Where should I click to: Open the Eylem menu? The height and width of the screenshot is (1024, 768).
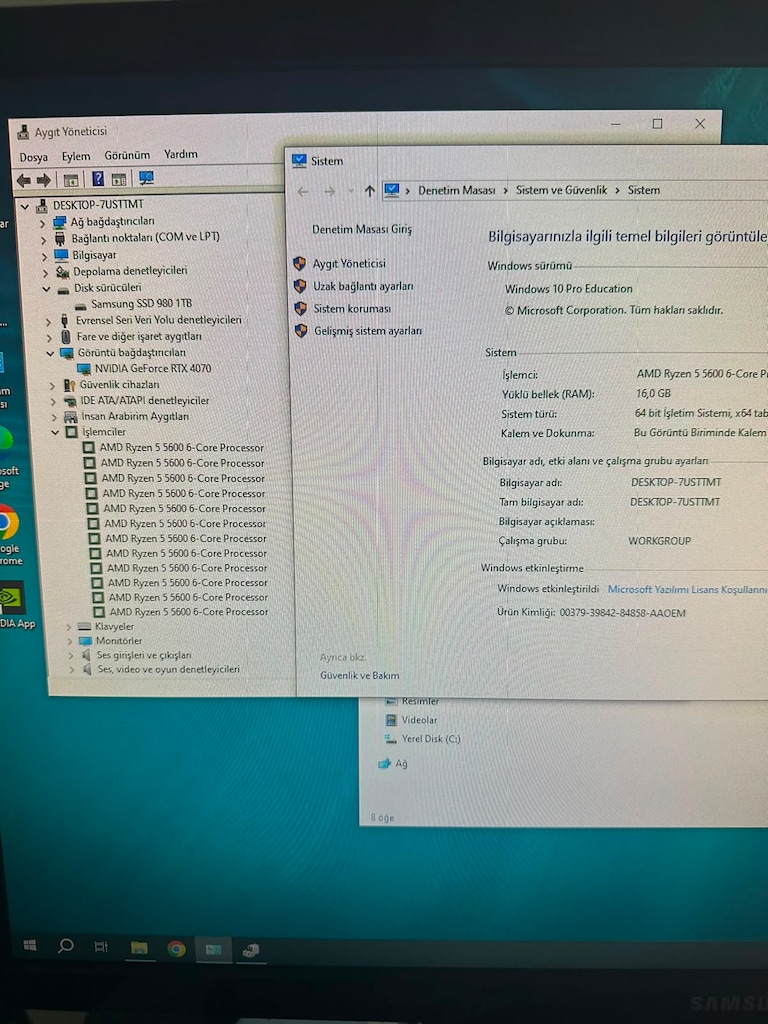[x=76, y=156]
